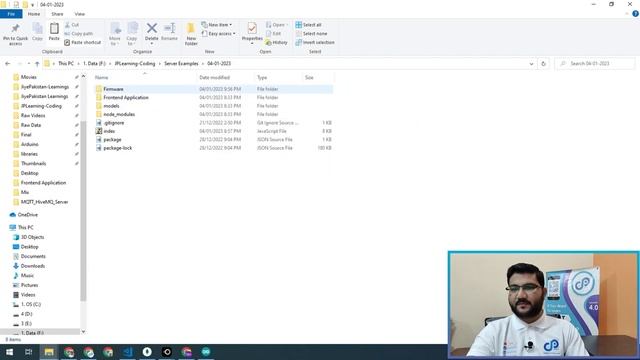Open the File menu tab
640x360 pixels.
coord(11,14)
